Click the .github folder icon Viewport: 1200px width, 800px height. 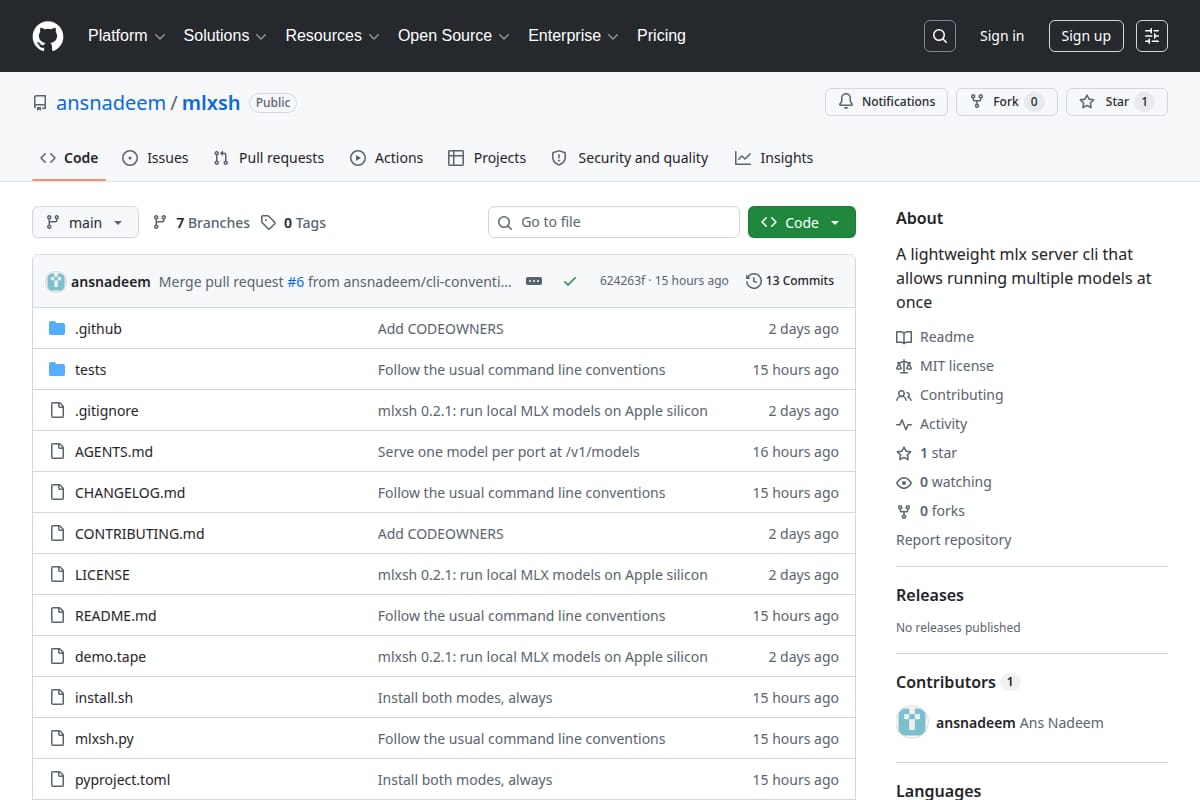(57, 329)
